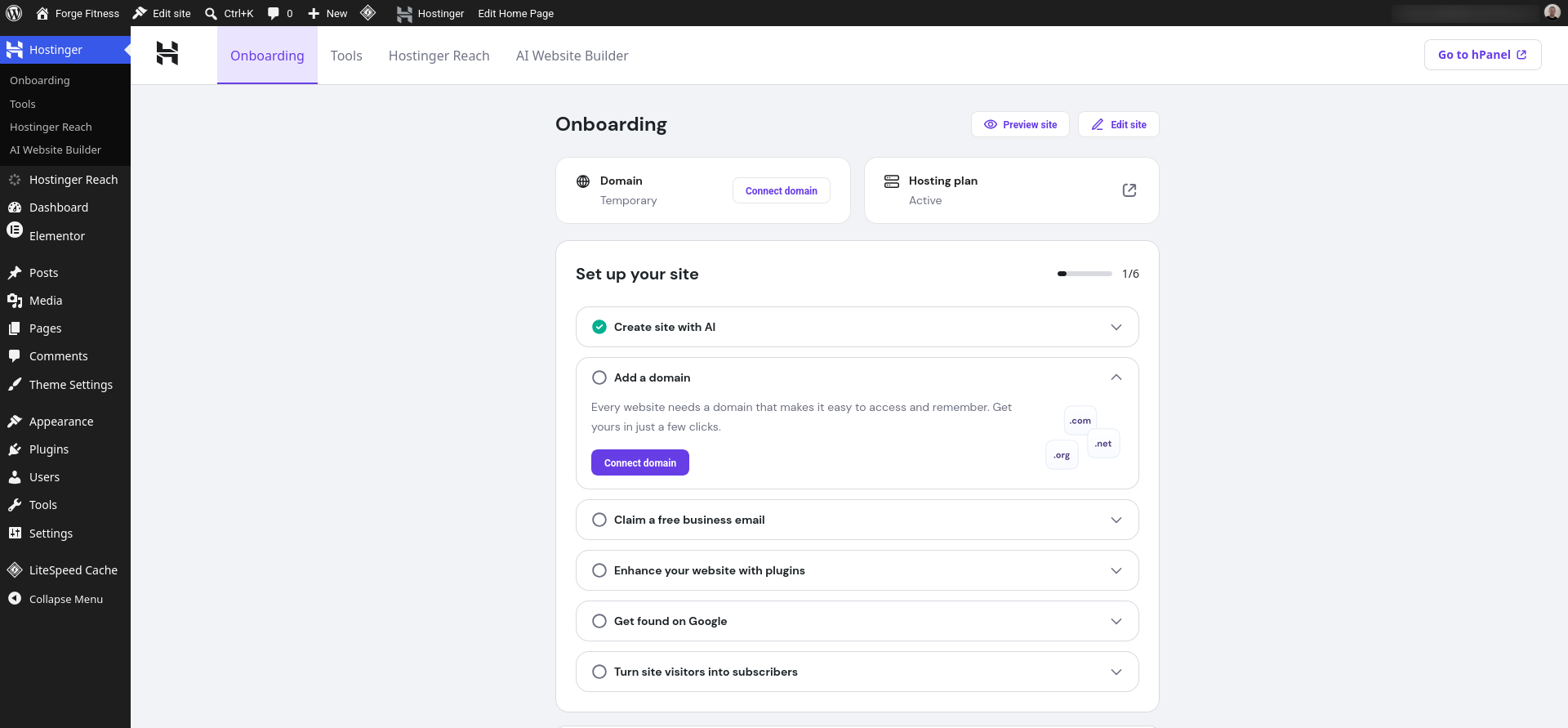Screen dimensions: 1568x728
Task: Click the Posts pin icon
Action: coord(15,273)
